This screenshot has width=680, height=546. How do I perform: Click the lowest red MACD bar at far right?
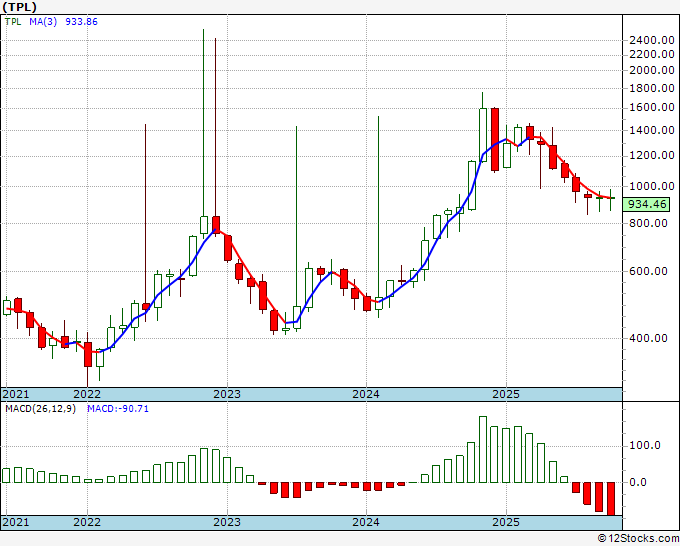(611, 499)
